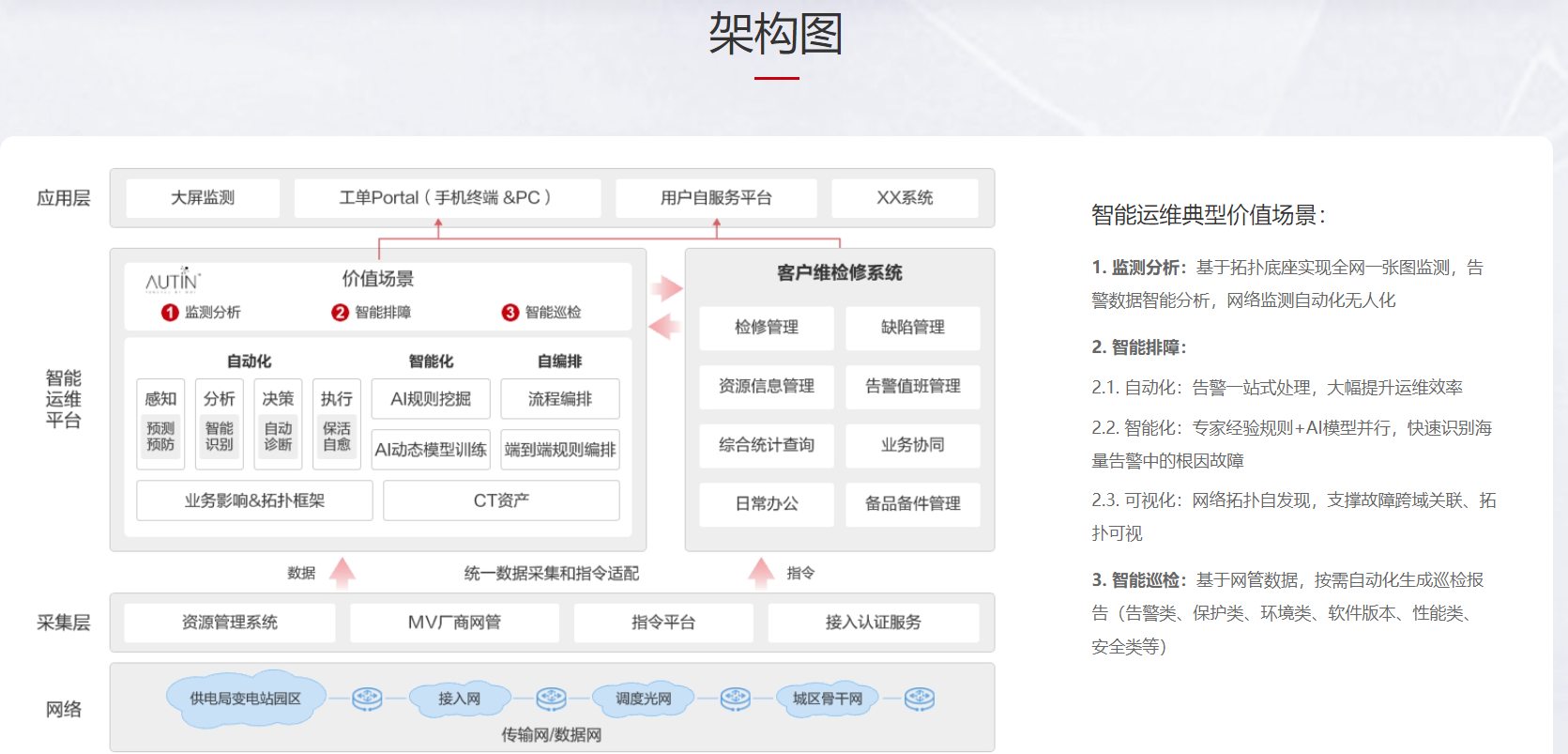Select the 大屏监测 box
This screenshot has width=1568, height=754.
(203, 198)
